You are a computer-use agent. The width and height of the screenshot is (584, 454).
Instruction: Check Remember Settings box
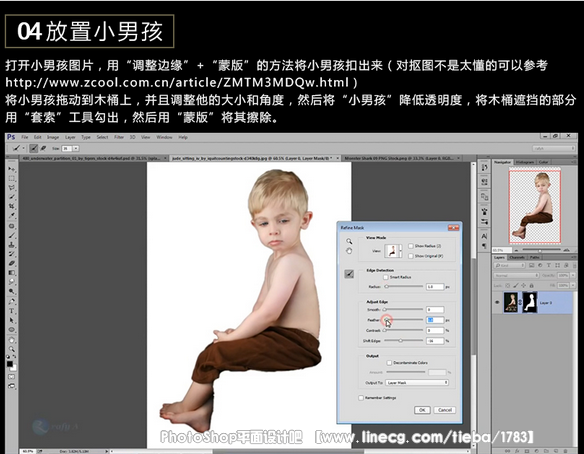[361, 398]
